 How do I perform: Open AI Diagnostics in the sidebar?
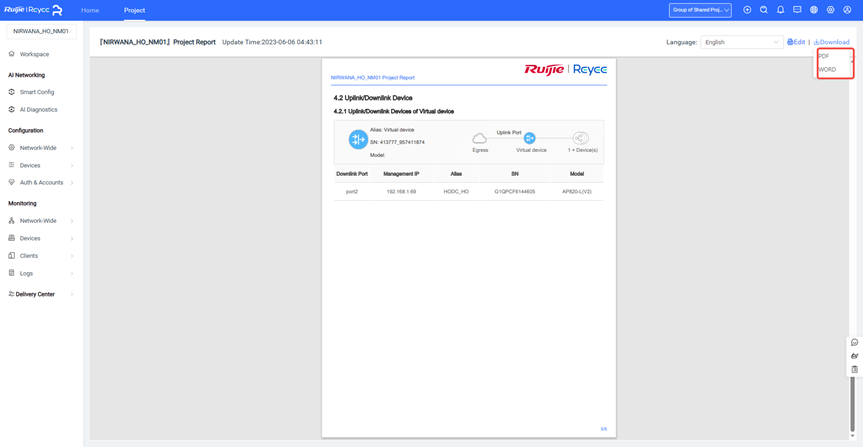coord(38,110)
